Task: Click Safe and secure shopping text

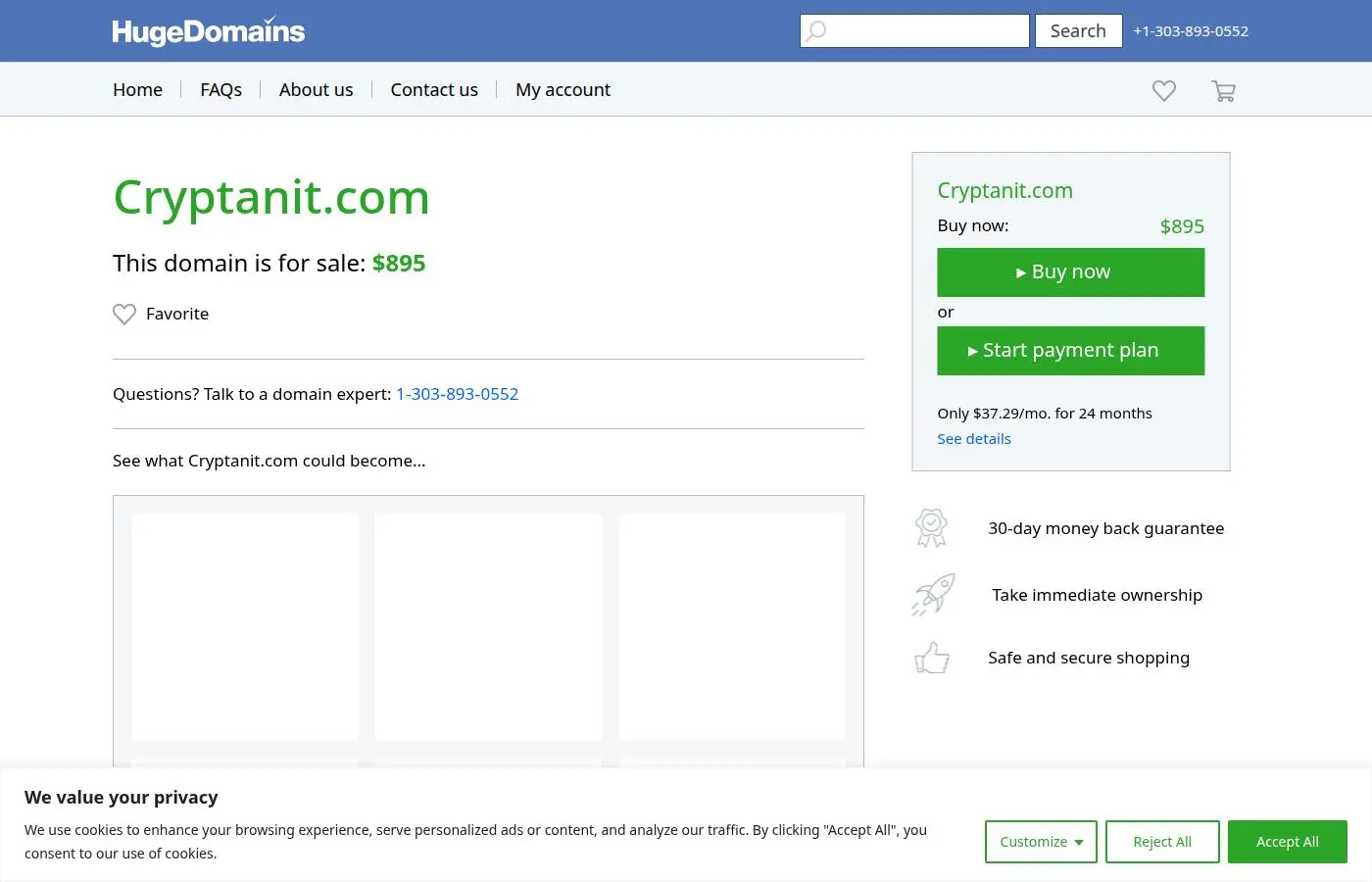Action: [x=1089, y=658]
